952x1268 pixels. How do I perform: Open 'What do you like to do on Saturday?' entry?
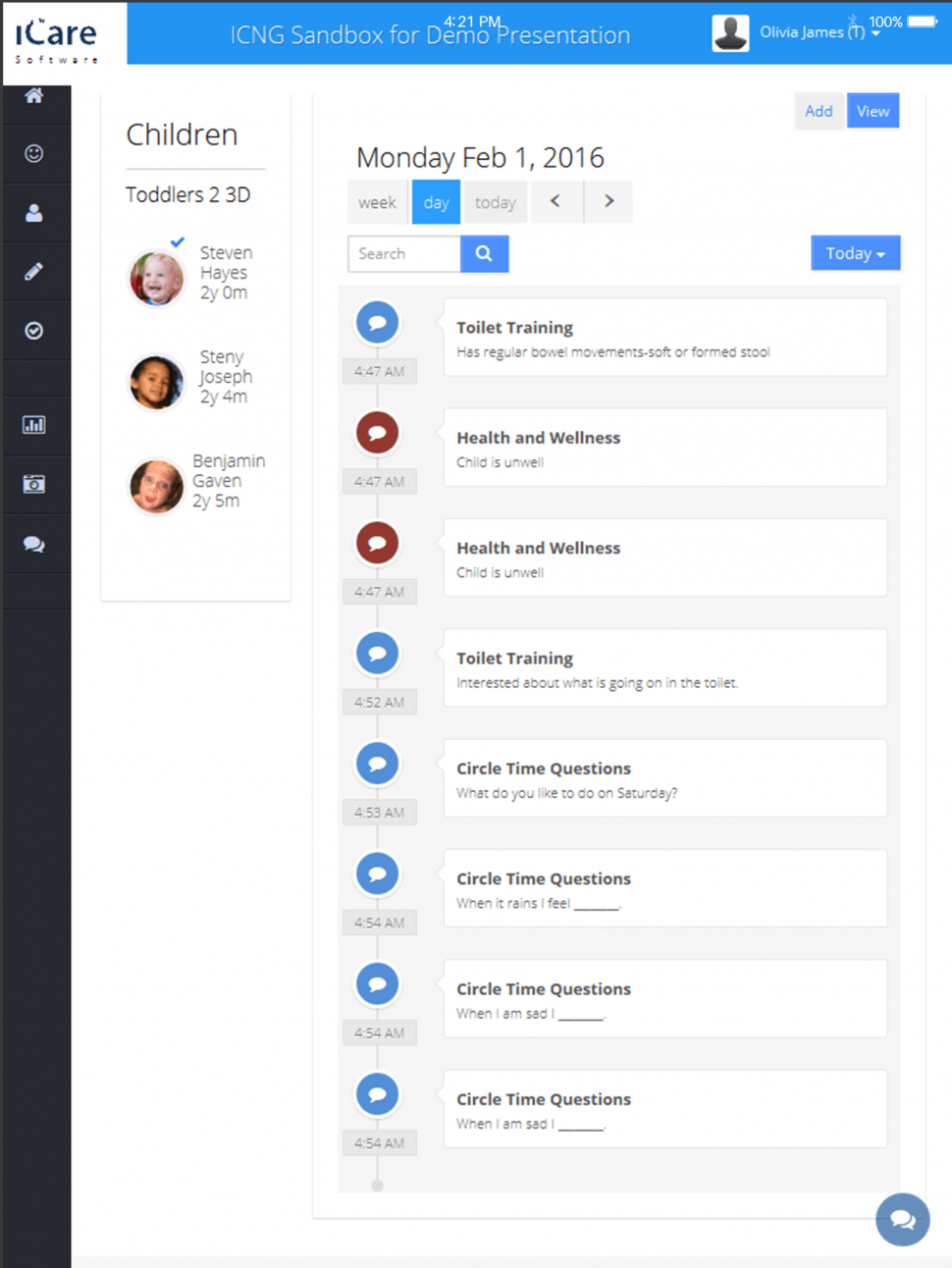[x=665, y=778]
